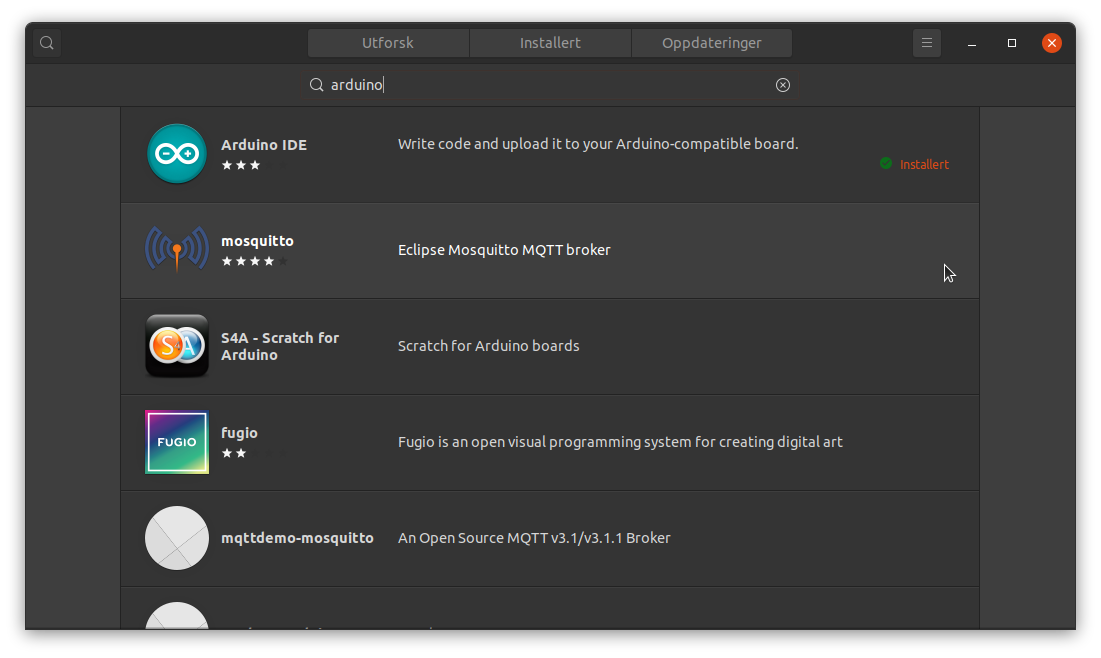Click Arduino IDE three-star rating
1101x658 pixels.
tap(241, 165)
